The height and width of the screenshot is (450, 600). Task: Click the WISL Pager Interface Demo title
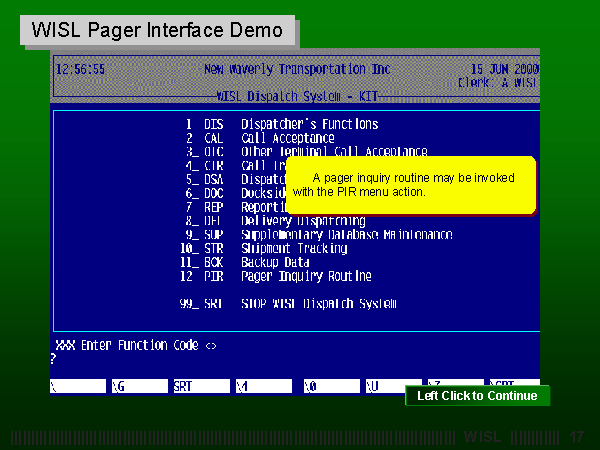point(157,30)
